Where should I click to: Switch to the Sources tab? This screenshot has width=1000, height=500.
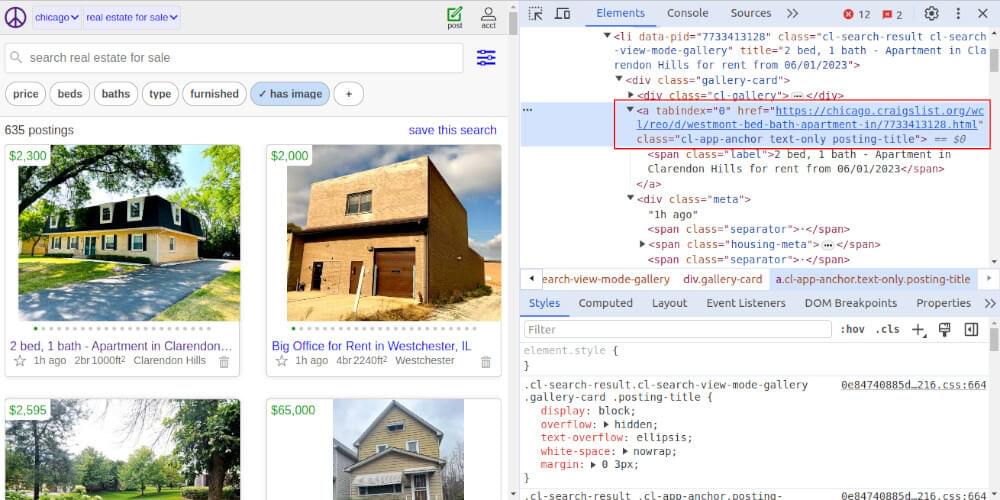pos(751,13)
